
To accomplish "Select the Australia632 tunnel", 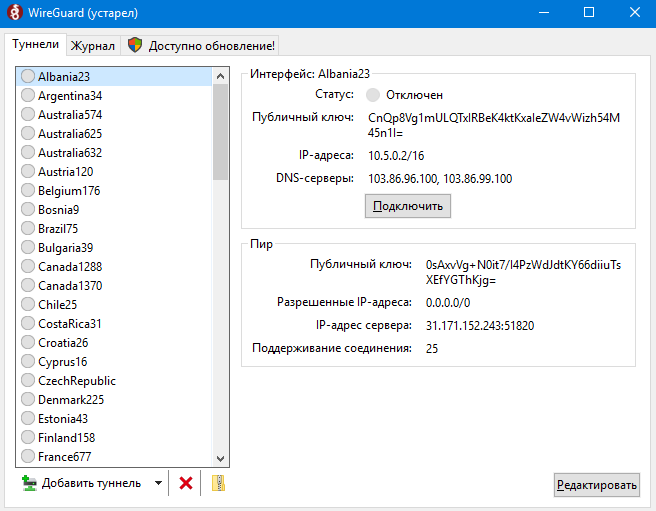I will [114, 153].
